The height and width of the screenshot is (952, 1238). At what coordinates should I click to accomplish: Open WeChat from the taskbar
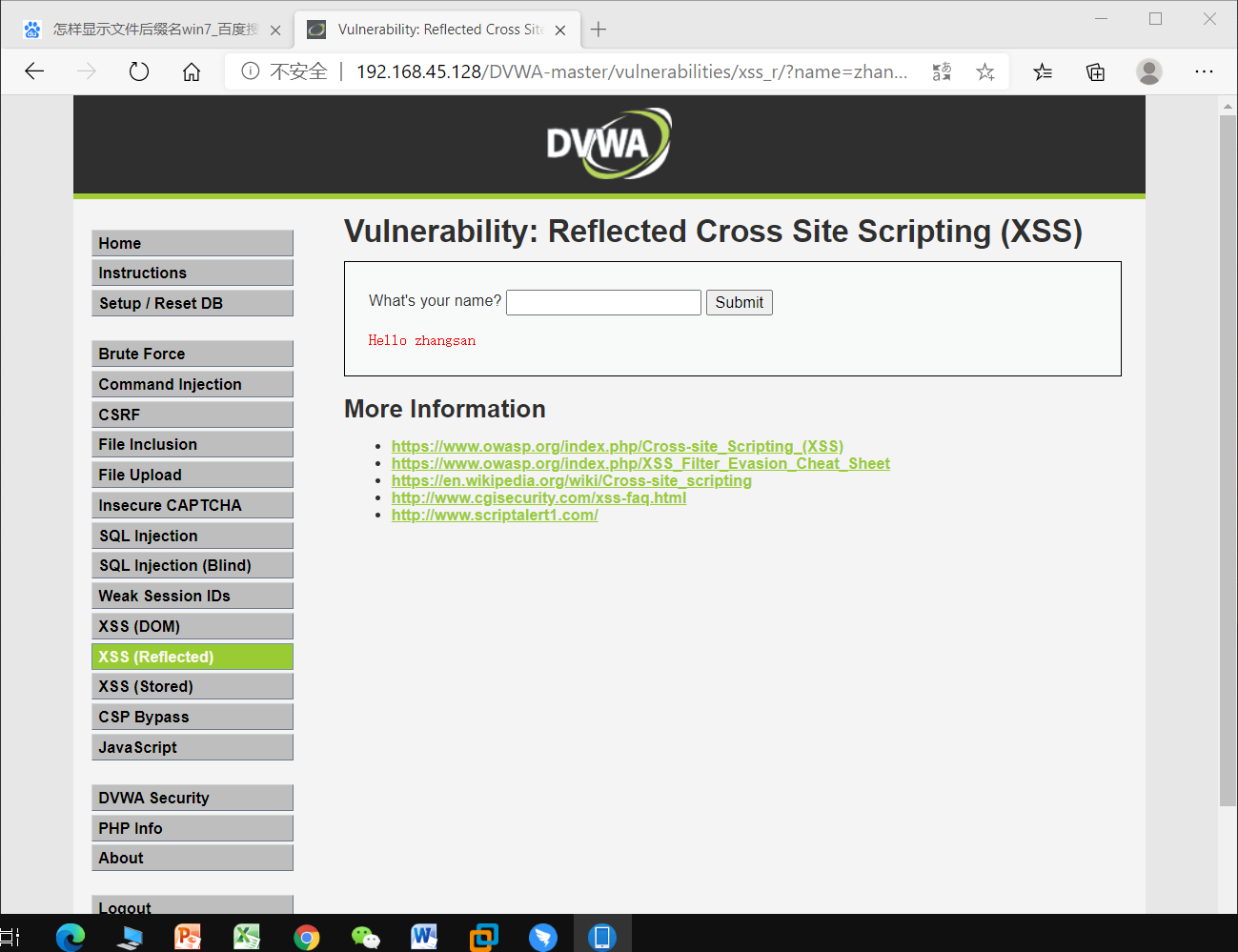tap(365, 938)
